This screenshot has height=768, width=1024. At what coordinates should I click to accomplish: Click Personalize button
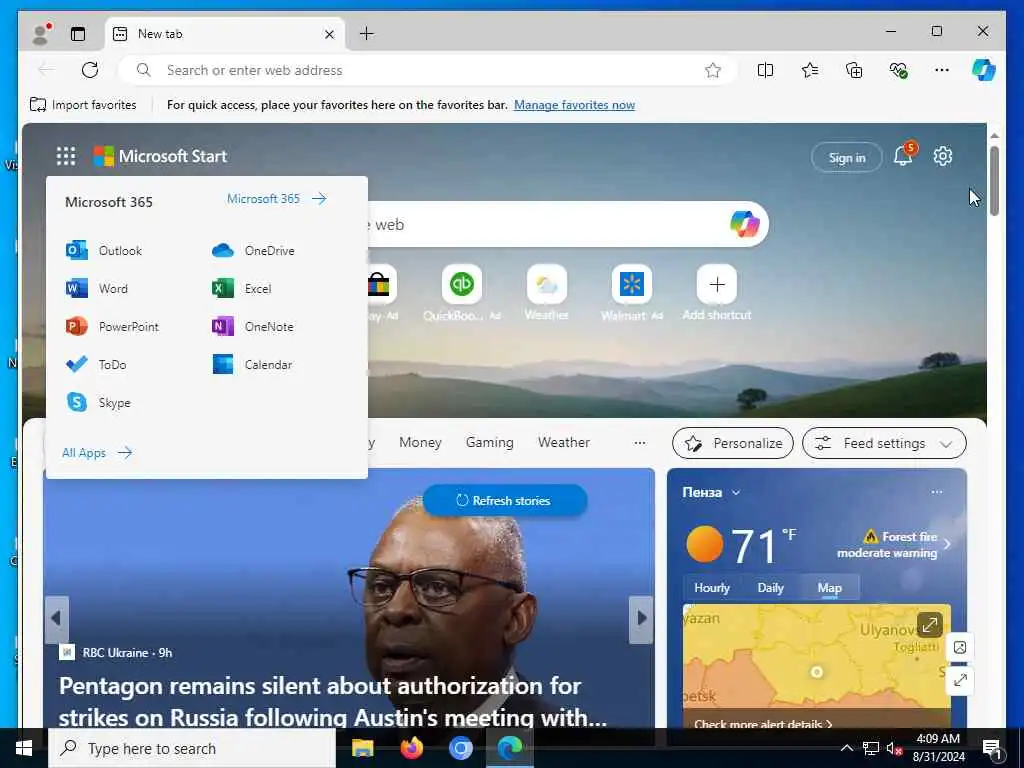733,443
